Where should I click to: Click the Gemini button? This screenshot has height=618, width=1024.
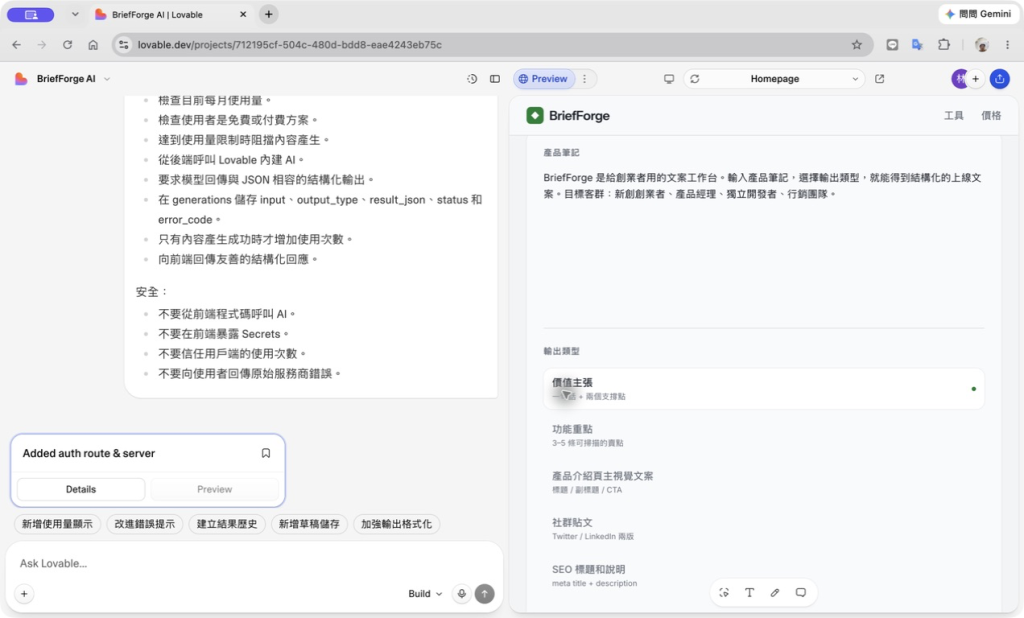click(978, 14)
